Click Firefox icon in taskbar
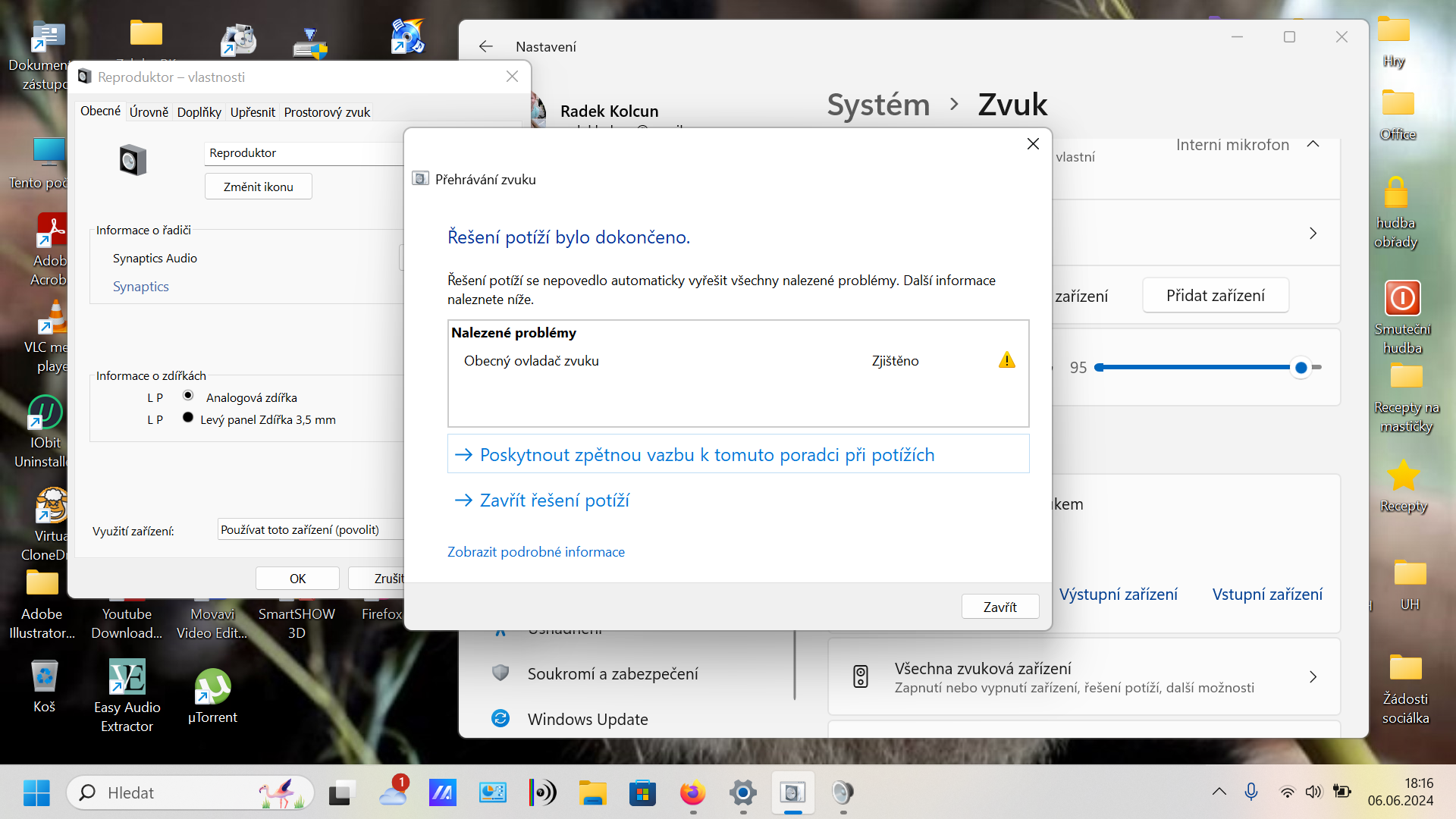Image resolution: width=1456 pixels, height=819 pixels. click(692, 793)
